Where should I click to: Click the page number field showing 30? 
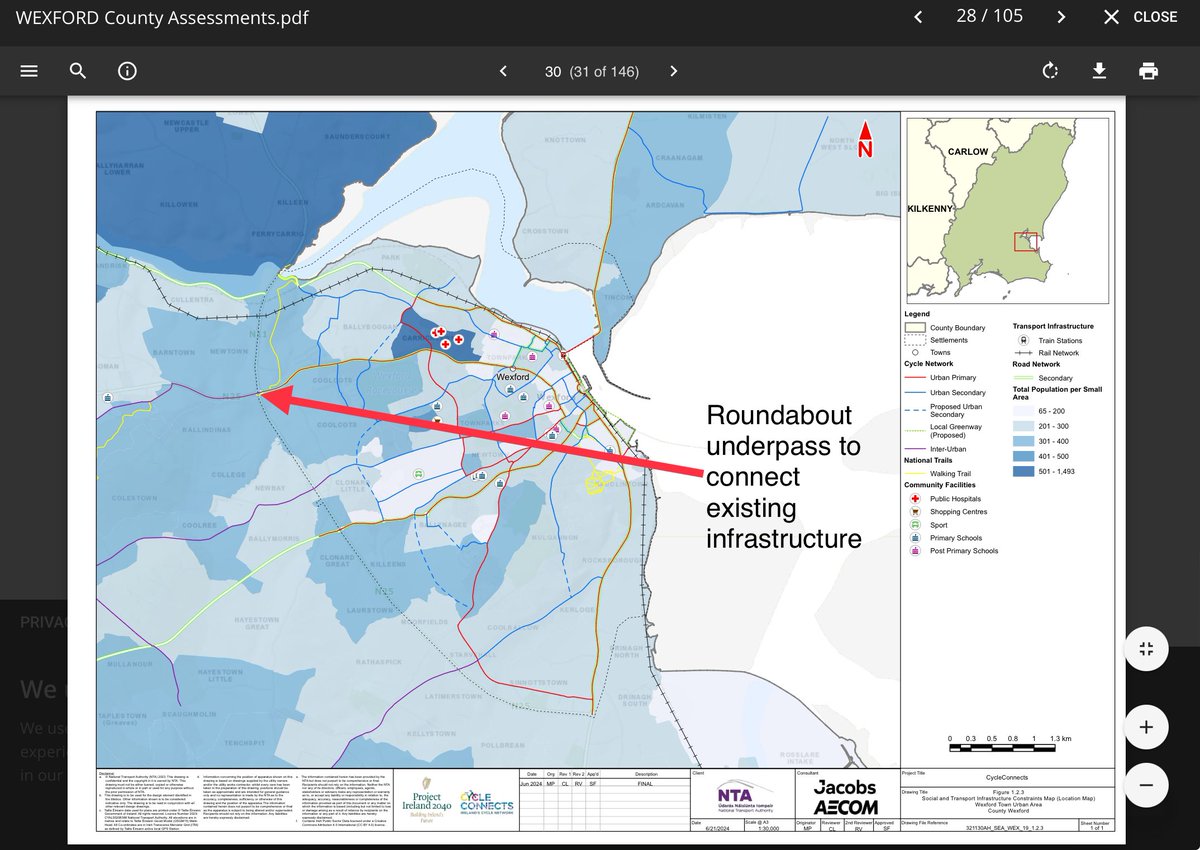(553, 71)
